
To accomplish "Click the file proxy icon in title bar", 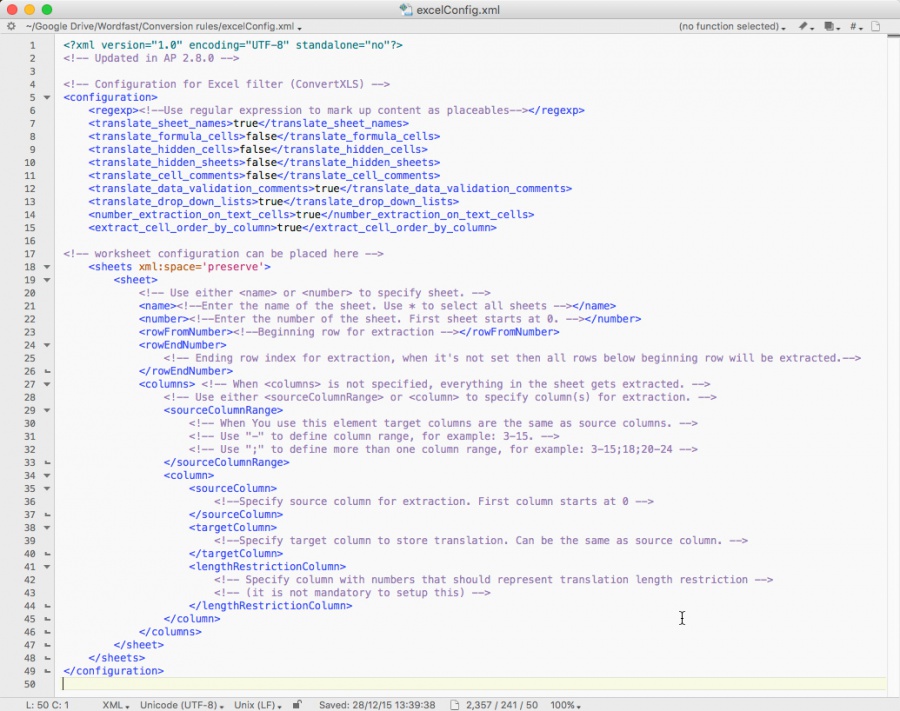I will click(405, 9).
